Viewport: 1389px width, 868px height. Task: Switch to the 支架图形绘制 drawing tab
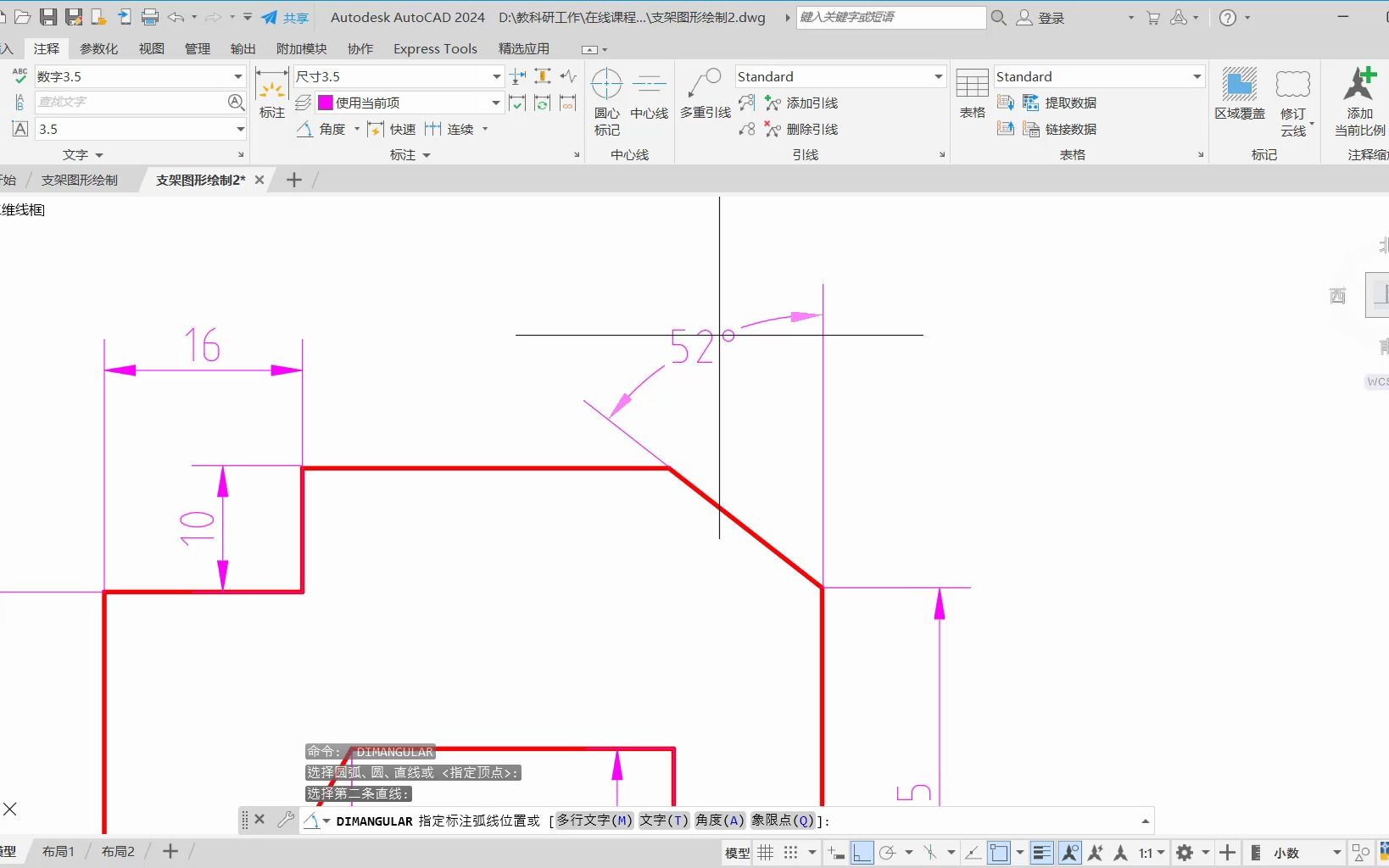[80, 180]
